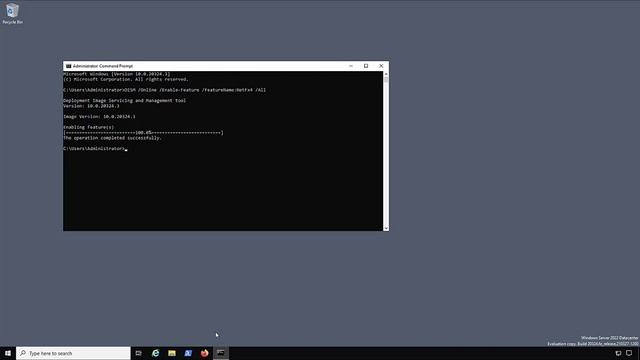640x360 pixels.
Task: Click the Command Prompt scrollbar up arrow
Action: click(x=386, y=74)
